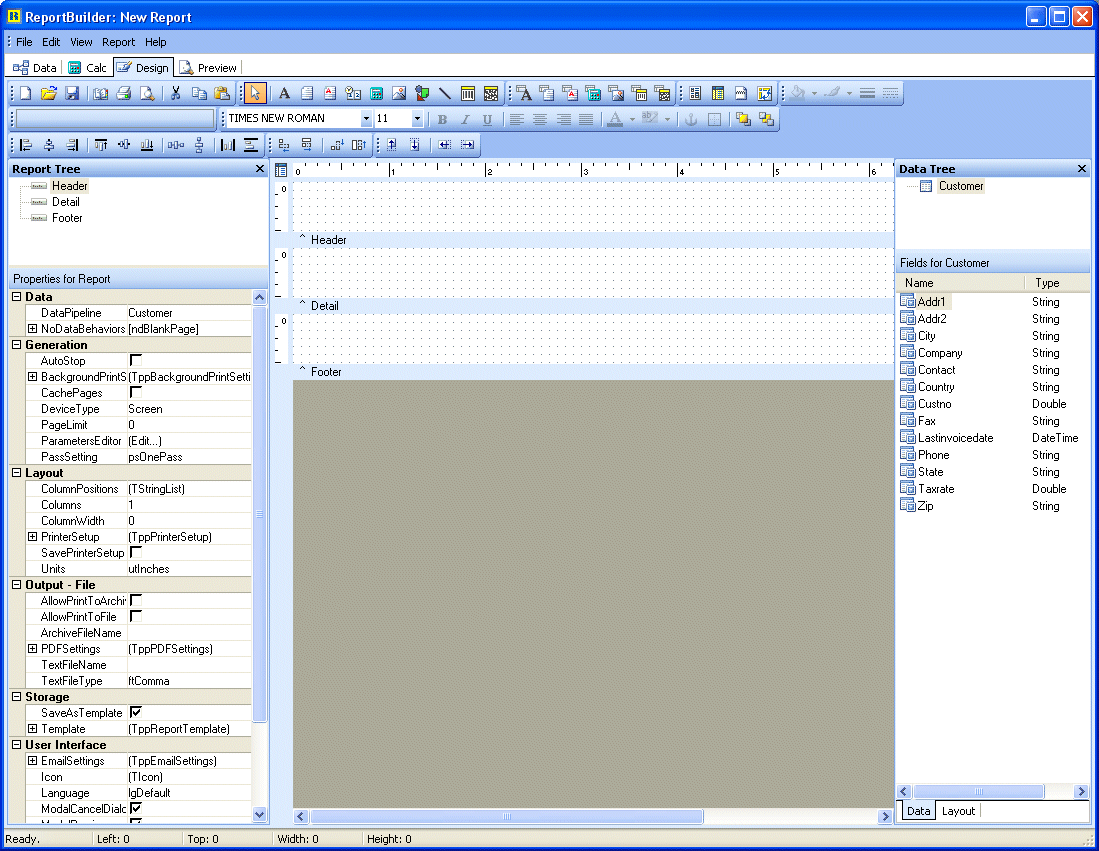
Task: Select Detail in the Report Tree
Action: click(66, 202)
